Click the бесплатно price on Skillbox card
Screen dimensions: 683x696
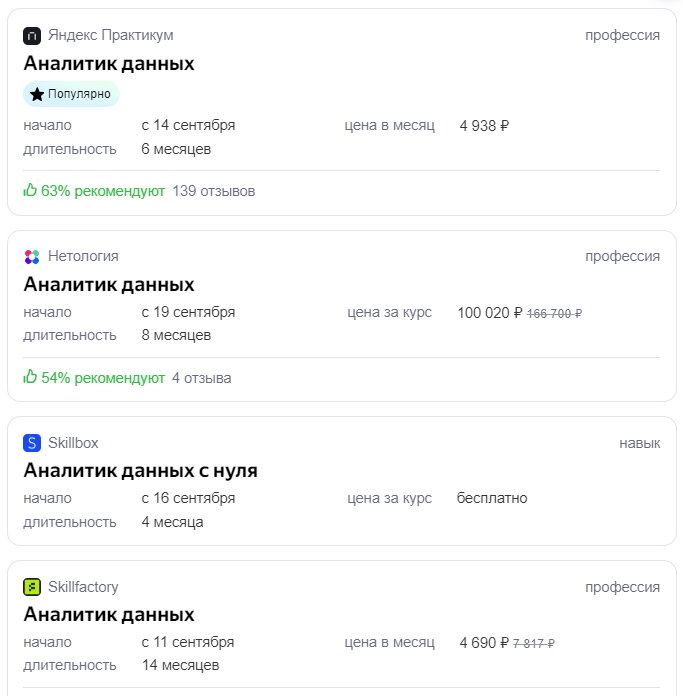click(492, 498)
